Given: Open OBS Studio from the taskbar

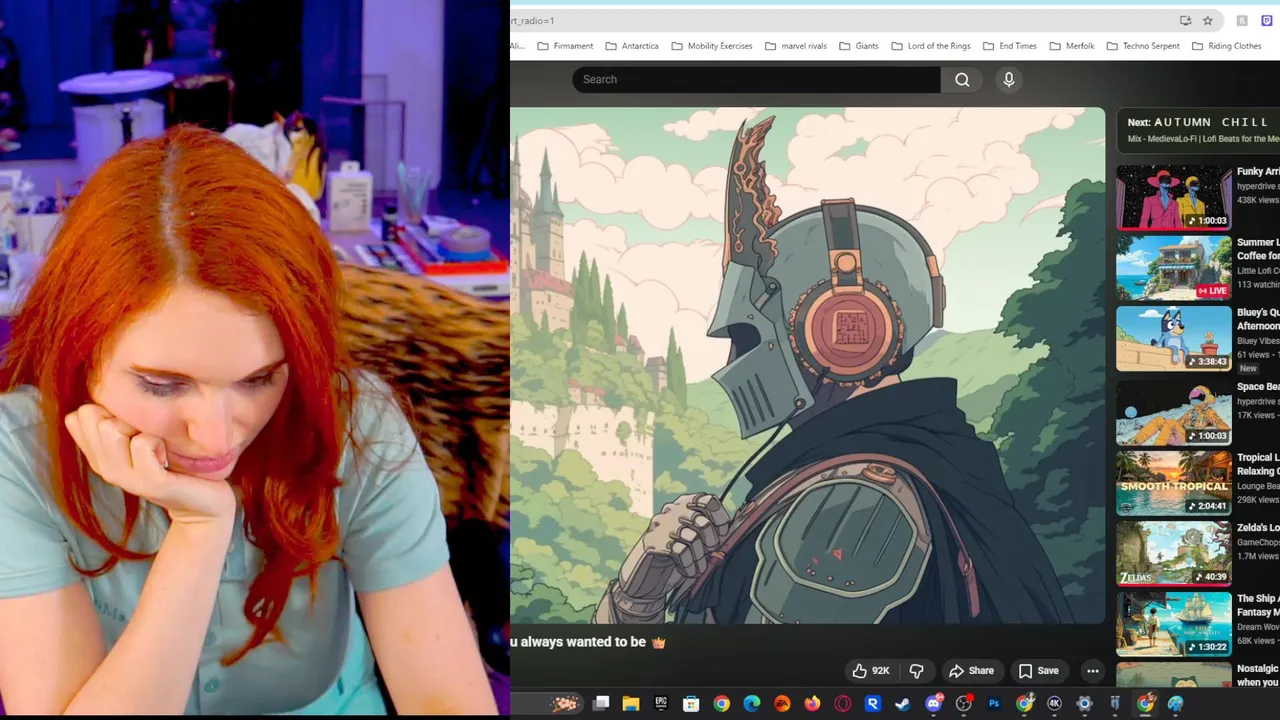Looking at the screenshot, I should pyautogui.click(x=963, y=704).
